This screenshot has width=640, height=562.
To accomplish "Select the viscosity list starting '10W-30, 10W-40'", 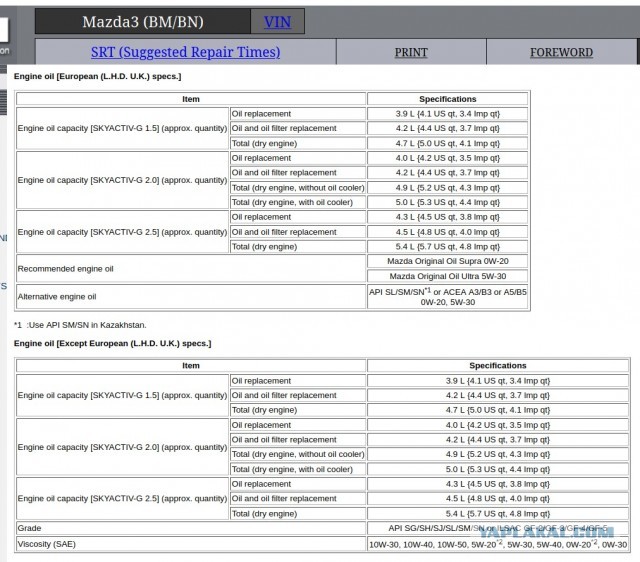I will pyautogui.click(x=498, y=544).
